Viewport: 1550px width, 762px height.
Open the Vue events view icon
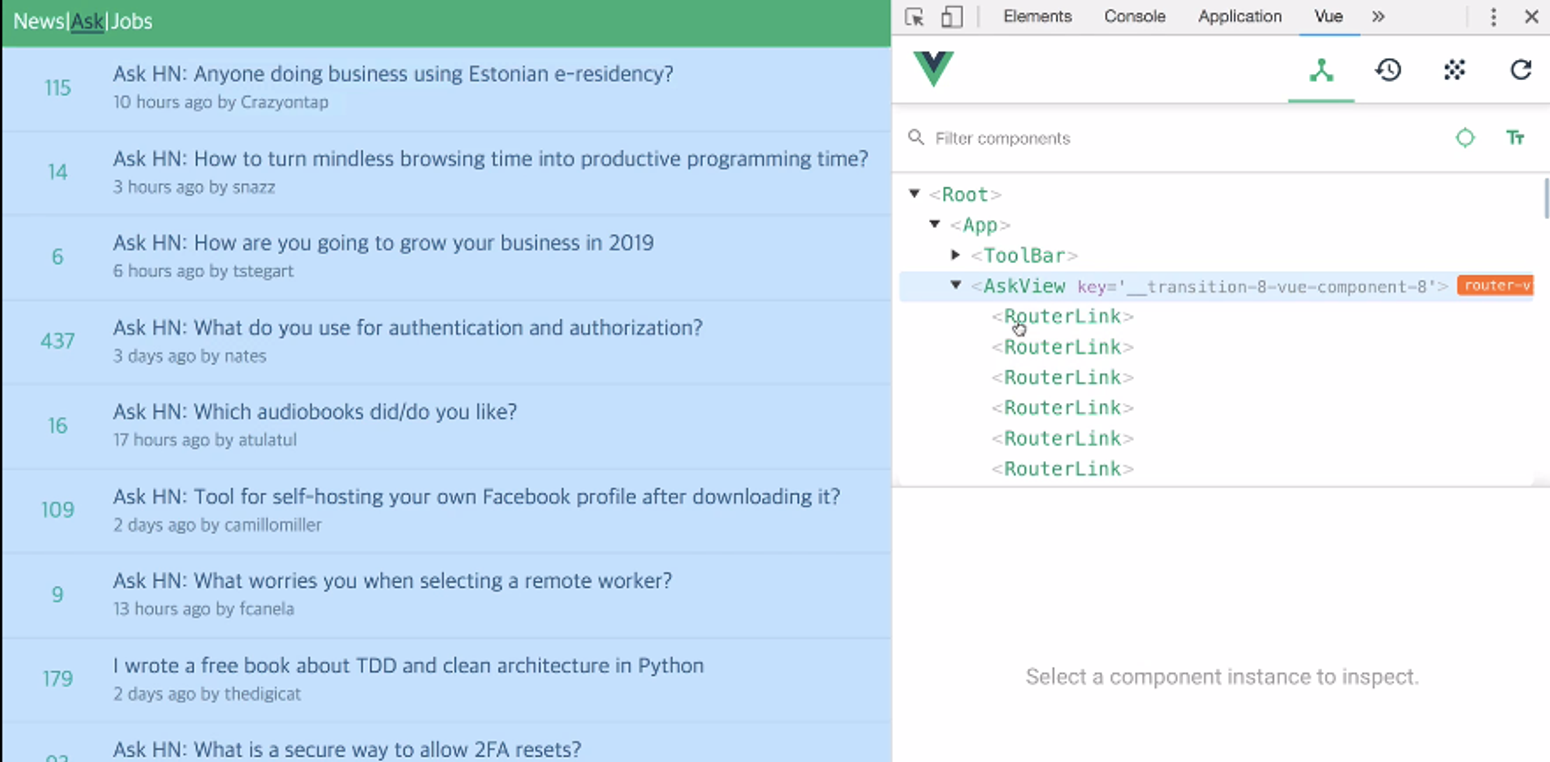tap(1454, 70)
